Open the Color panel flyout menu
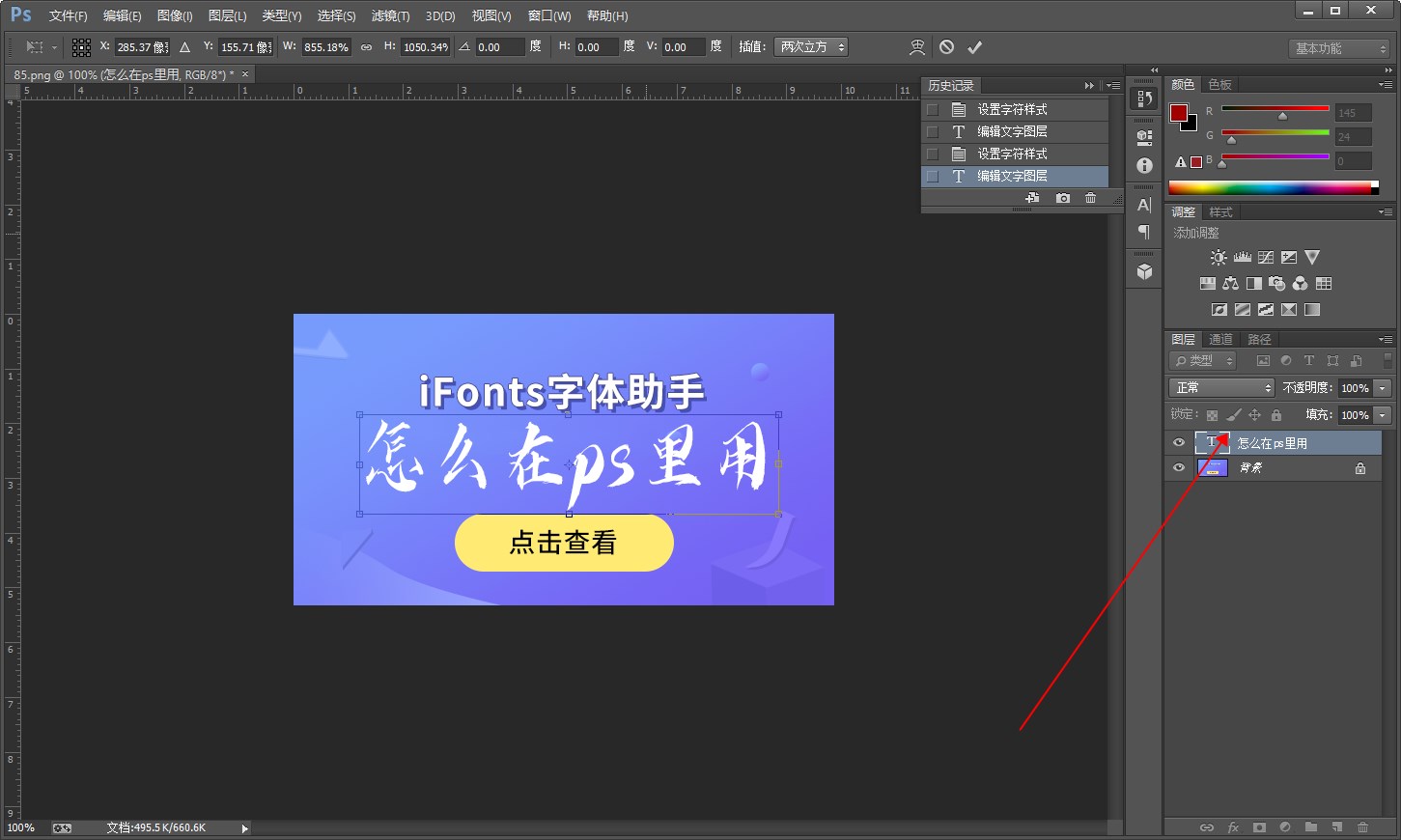The width and height of the screenshot is (1401, 840). click(x=1386, y=85)
